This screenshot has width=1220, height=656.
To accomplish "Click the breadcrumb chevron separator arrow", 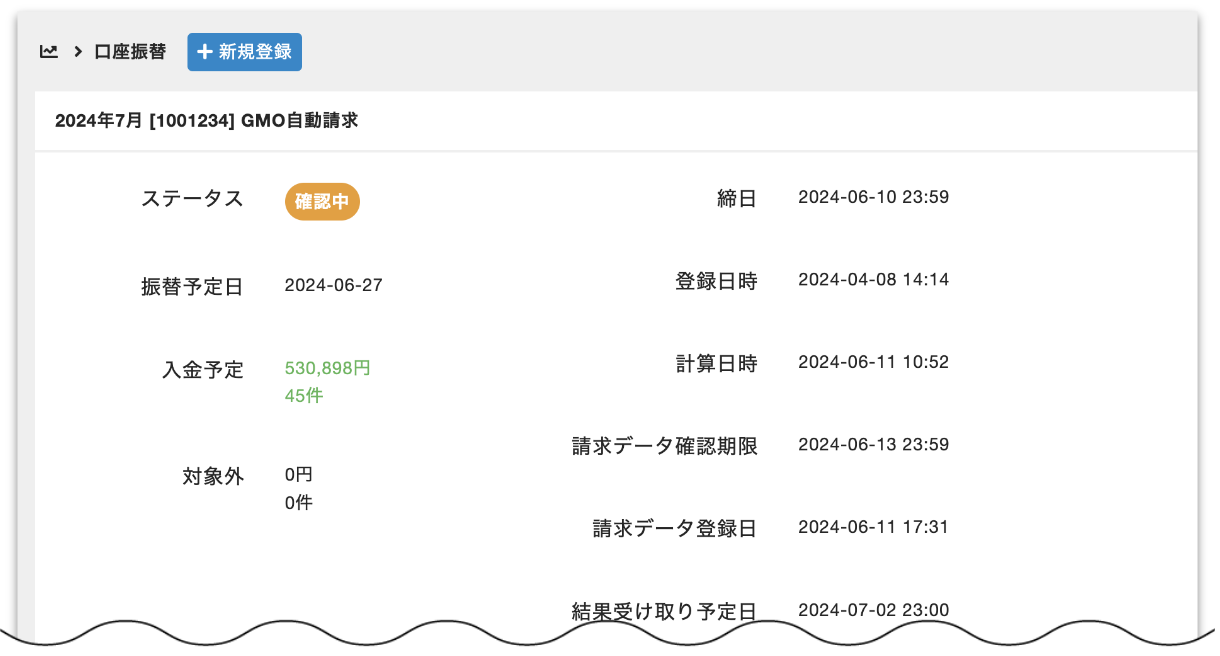I will [x=77, y=52].
